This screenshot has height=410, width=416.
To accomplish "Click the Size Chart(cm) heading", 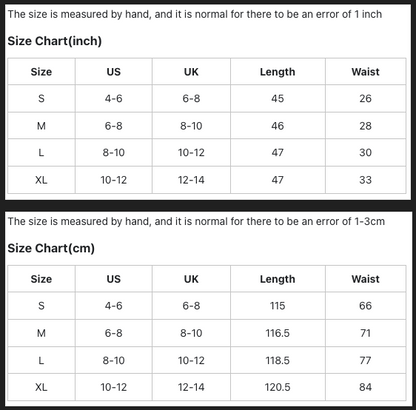I will pyautogui.click(x=51, y=248).
